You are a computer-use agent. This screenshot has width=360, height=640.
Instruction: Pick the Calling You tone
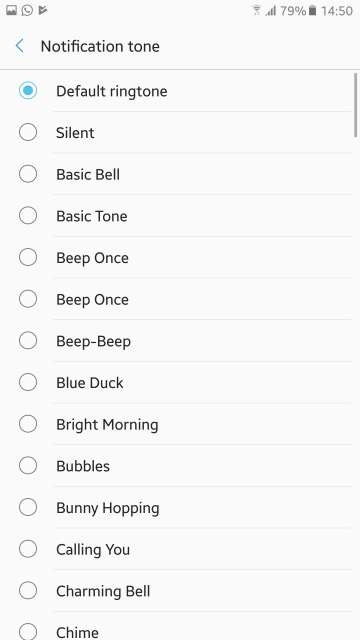pos(180,549)
